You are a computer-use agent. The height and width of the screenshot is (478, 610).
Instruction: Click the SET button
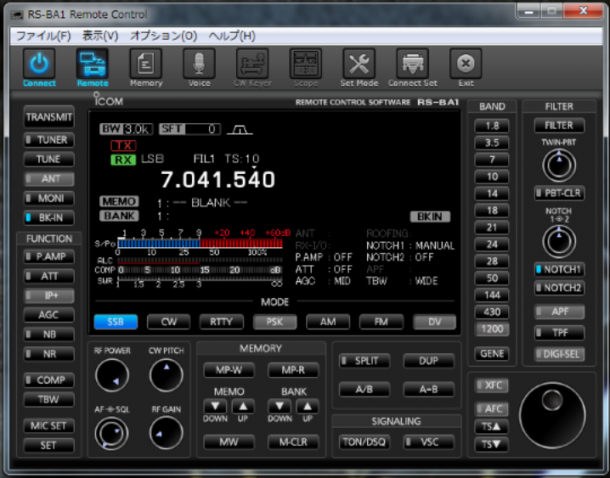coord(49,445)
